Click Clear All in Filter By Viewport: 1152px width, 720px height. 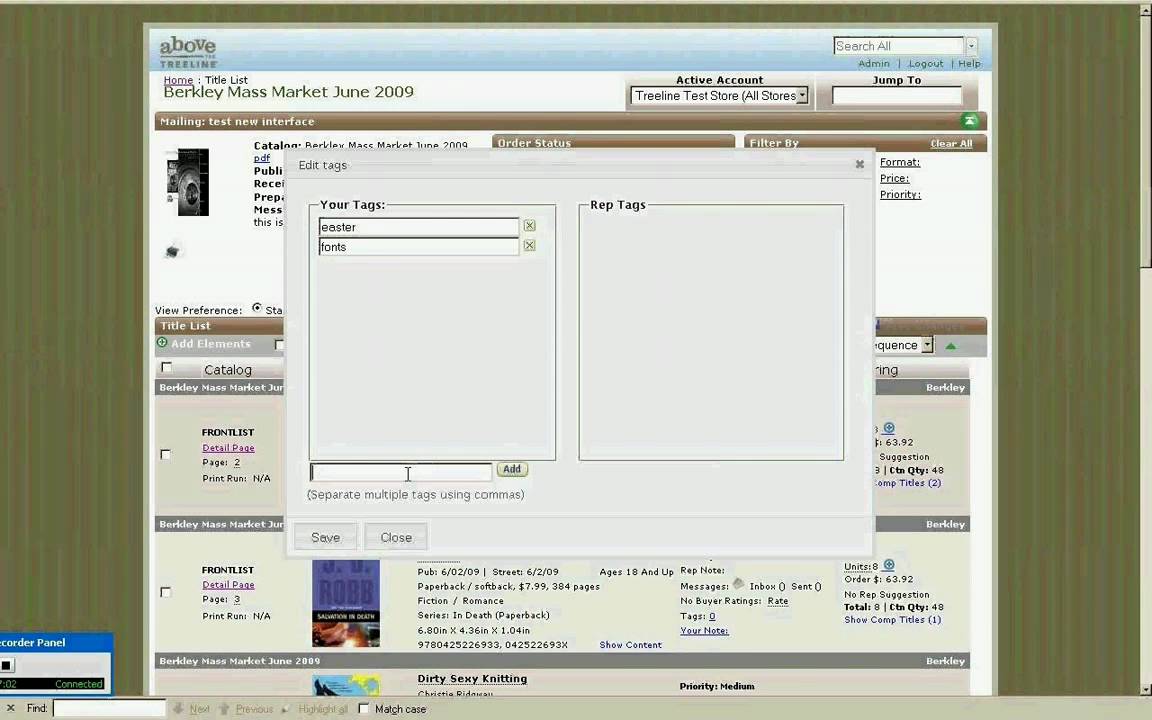point(951,143)
